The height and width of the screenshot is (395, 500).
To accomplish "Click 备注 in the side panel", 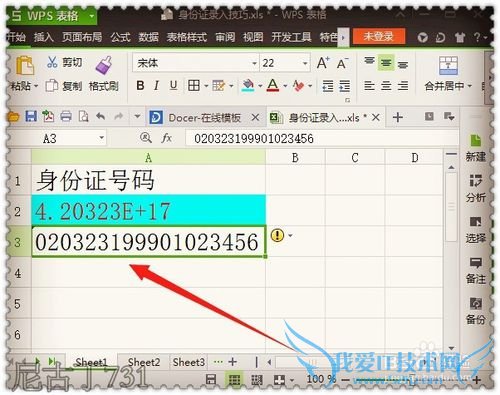I will click(x=476, y=271).
